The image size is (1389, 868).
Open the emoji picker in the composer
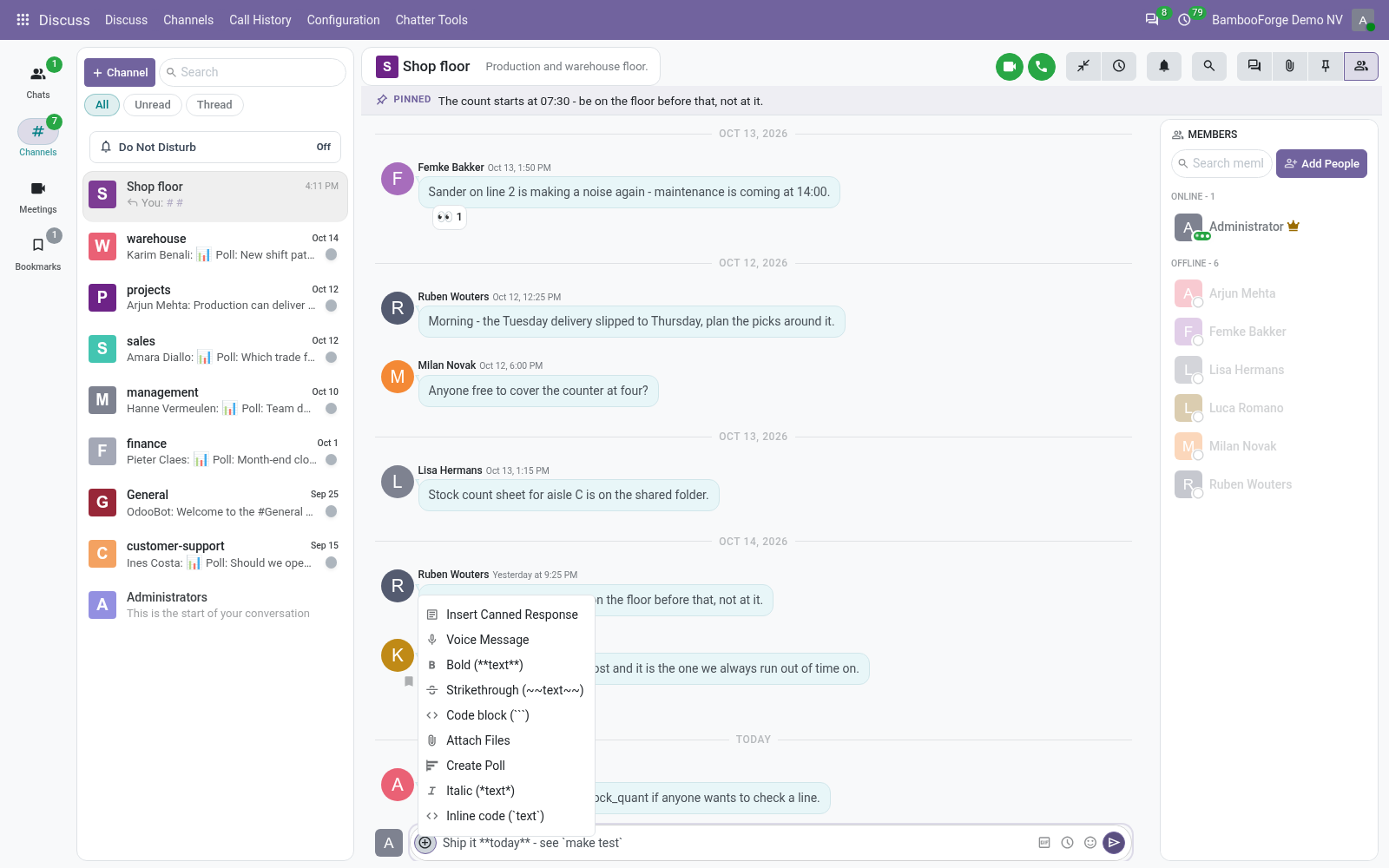click(1090, 843)
